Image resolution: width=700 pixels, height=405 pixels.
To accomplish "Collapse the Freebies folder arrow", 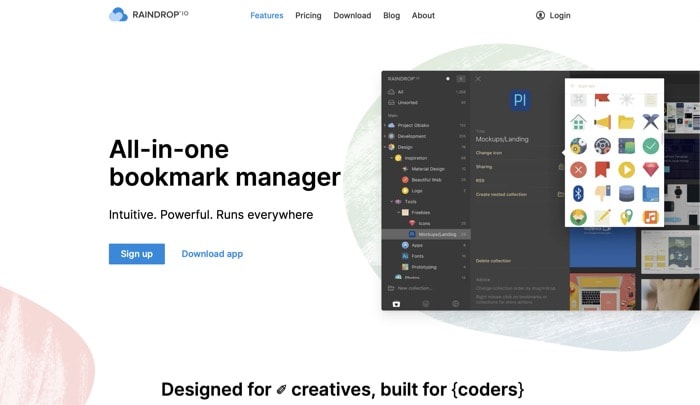I will point(399,213).
